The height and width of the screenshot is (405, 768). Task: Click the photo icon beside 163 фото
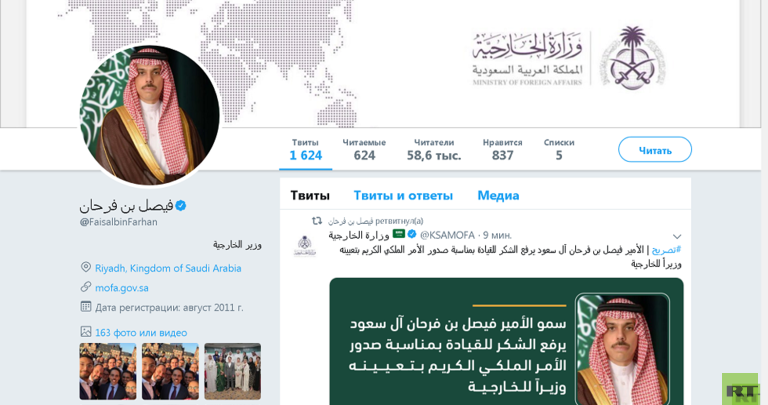point(86,332)
